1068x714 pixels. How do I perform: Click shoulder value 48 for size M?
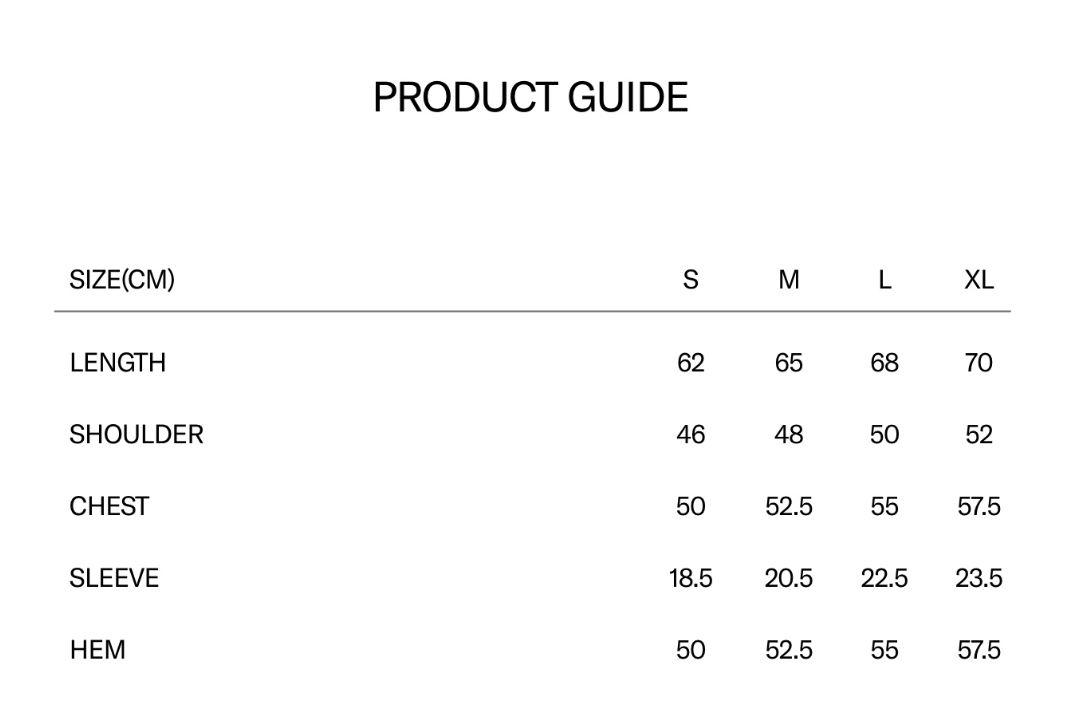click(x=789, y=434)
